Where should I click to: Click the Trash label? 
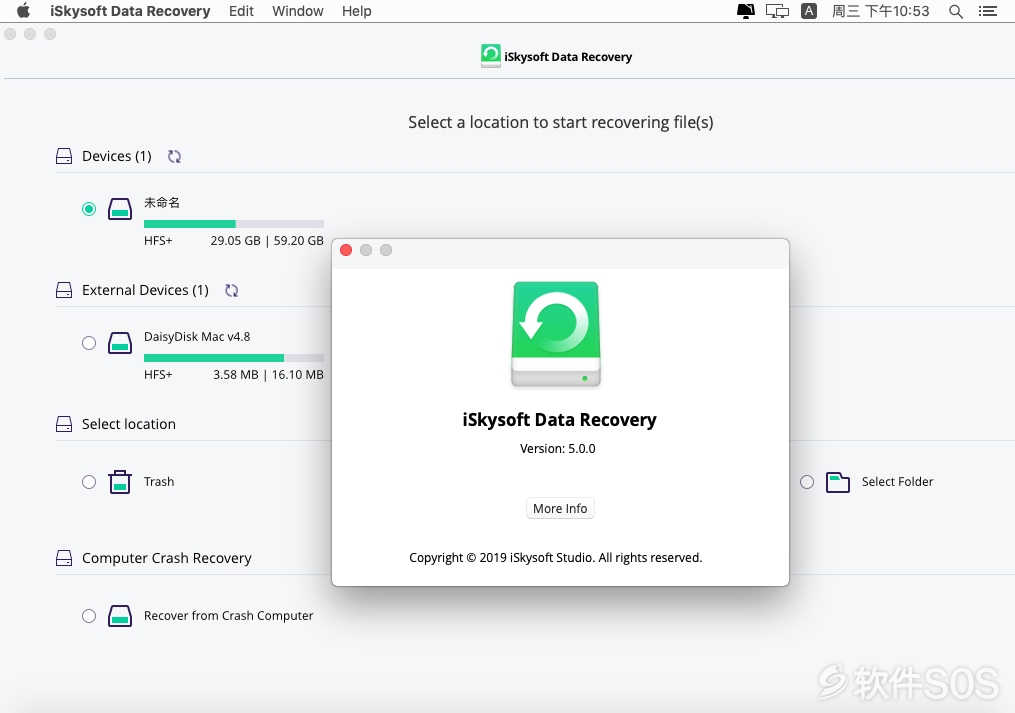tap(159, 482)
